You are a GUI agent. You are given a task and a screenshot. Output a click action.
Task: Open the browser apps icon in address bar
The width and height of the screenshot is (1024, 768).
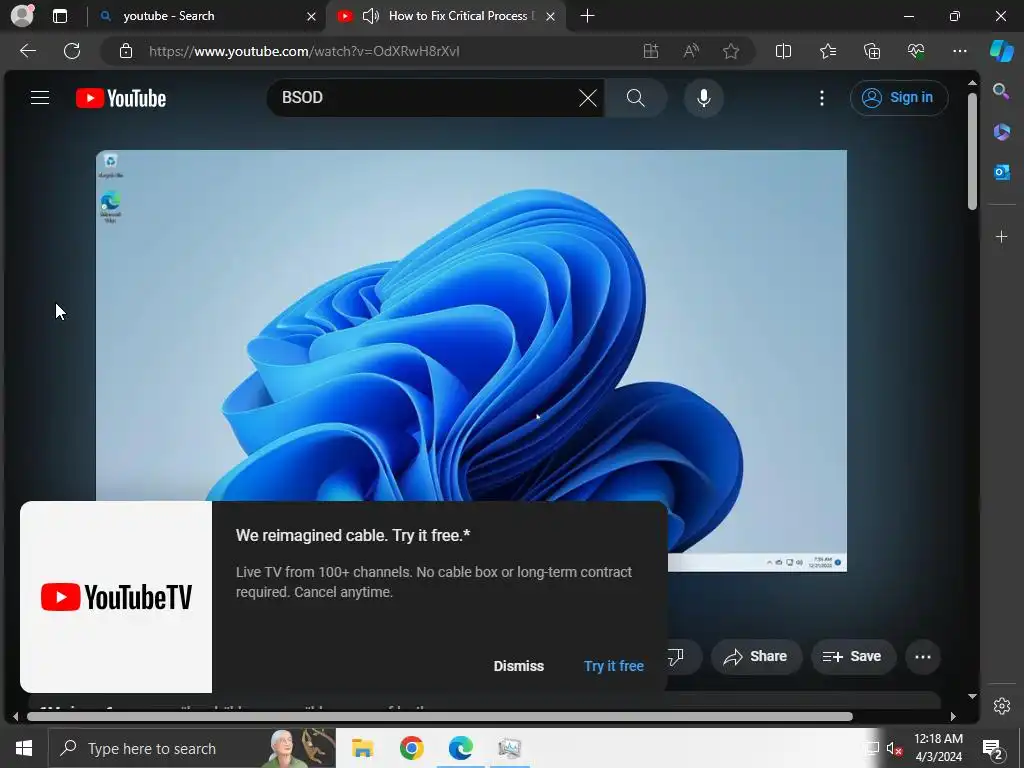(650, 51)
